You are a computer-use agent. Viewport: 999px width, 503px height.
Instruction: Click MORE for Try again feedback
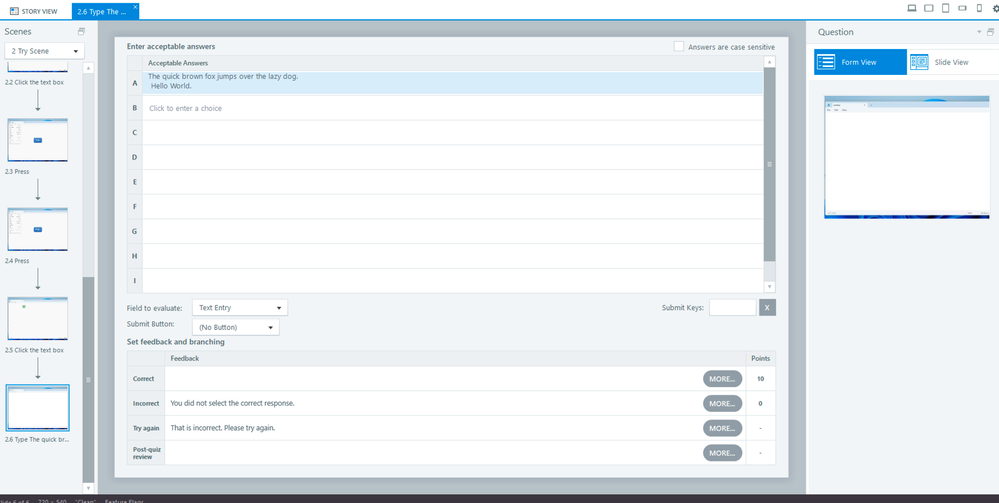coord(722,428)
